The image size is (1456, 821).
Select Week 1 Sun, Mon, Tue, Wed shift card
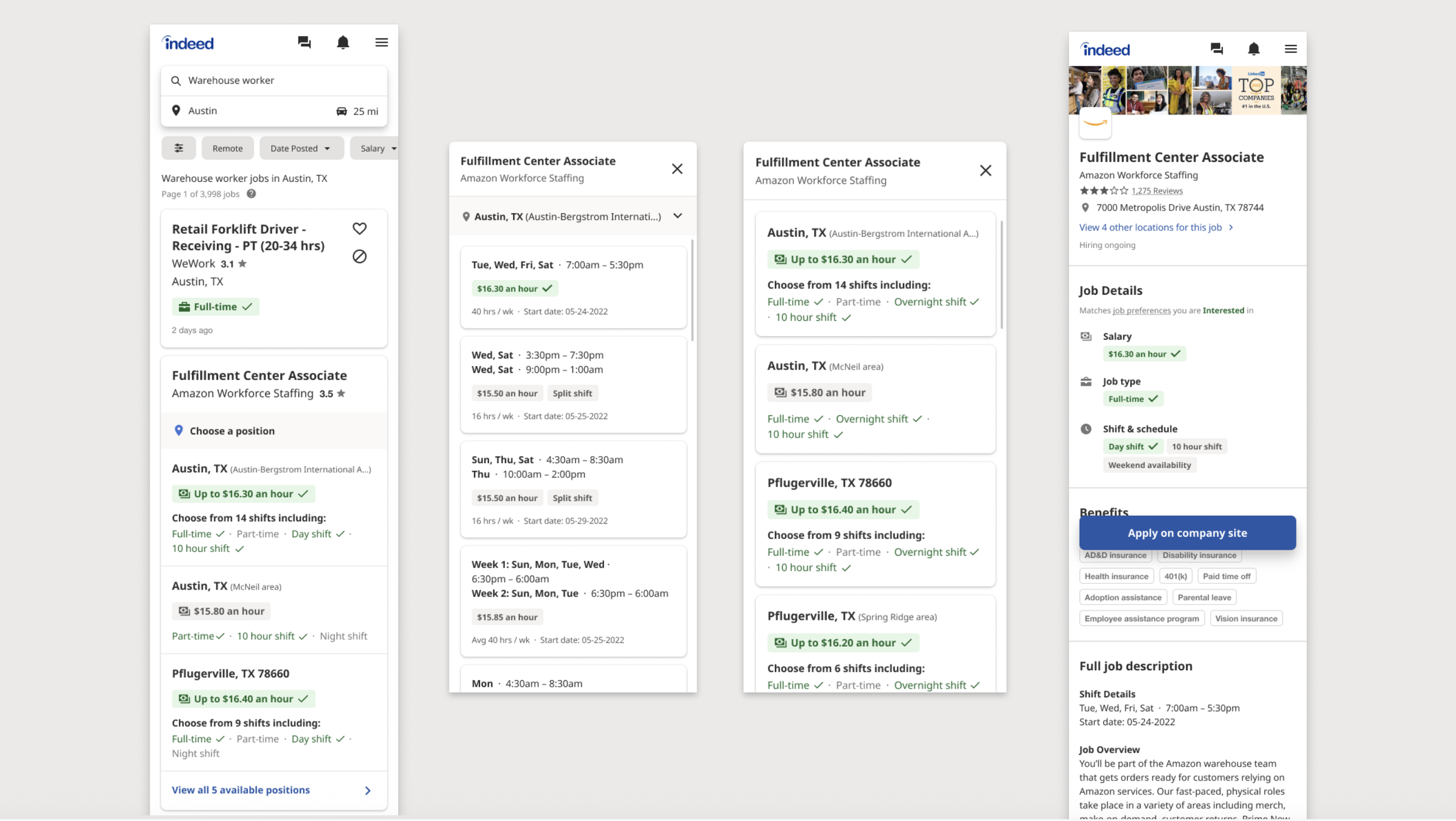click(x=573, y=601)
